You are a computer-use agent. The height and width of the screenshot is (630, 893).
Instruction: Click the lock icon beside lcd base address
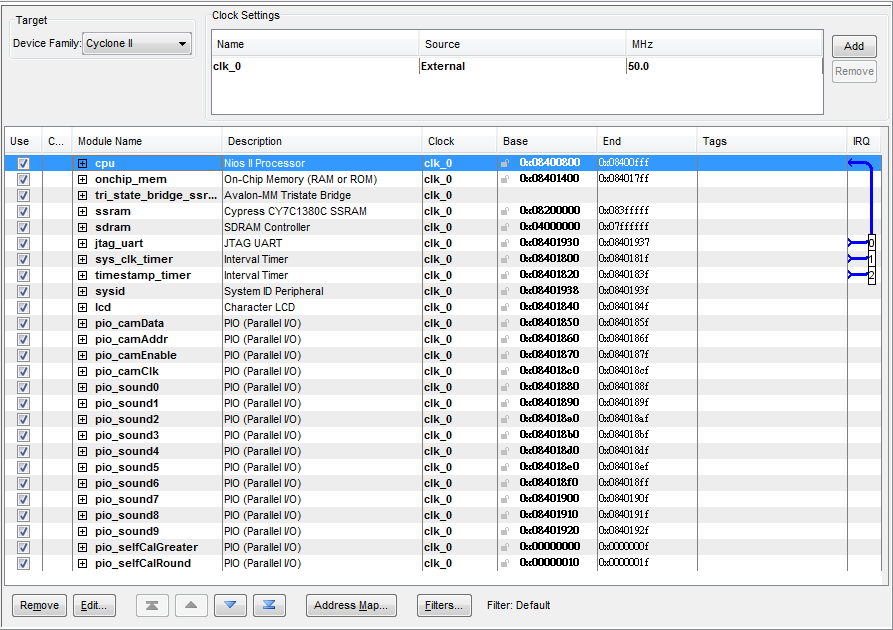(x=505, y=307)
